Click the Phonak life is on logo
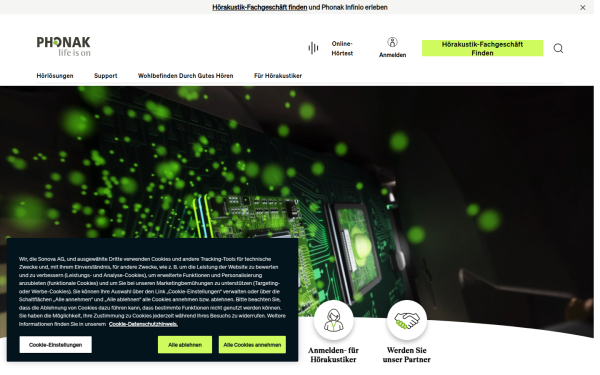The height and width of the screenshot is (375, 600). click(x=64, y=47)
